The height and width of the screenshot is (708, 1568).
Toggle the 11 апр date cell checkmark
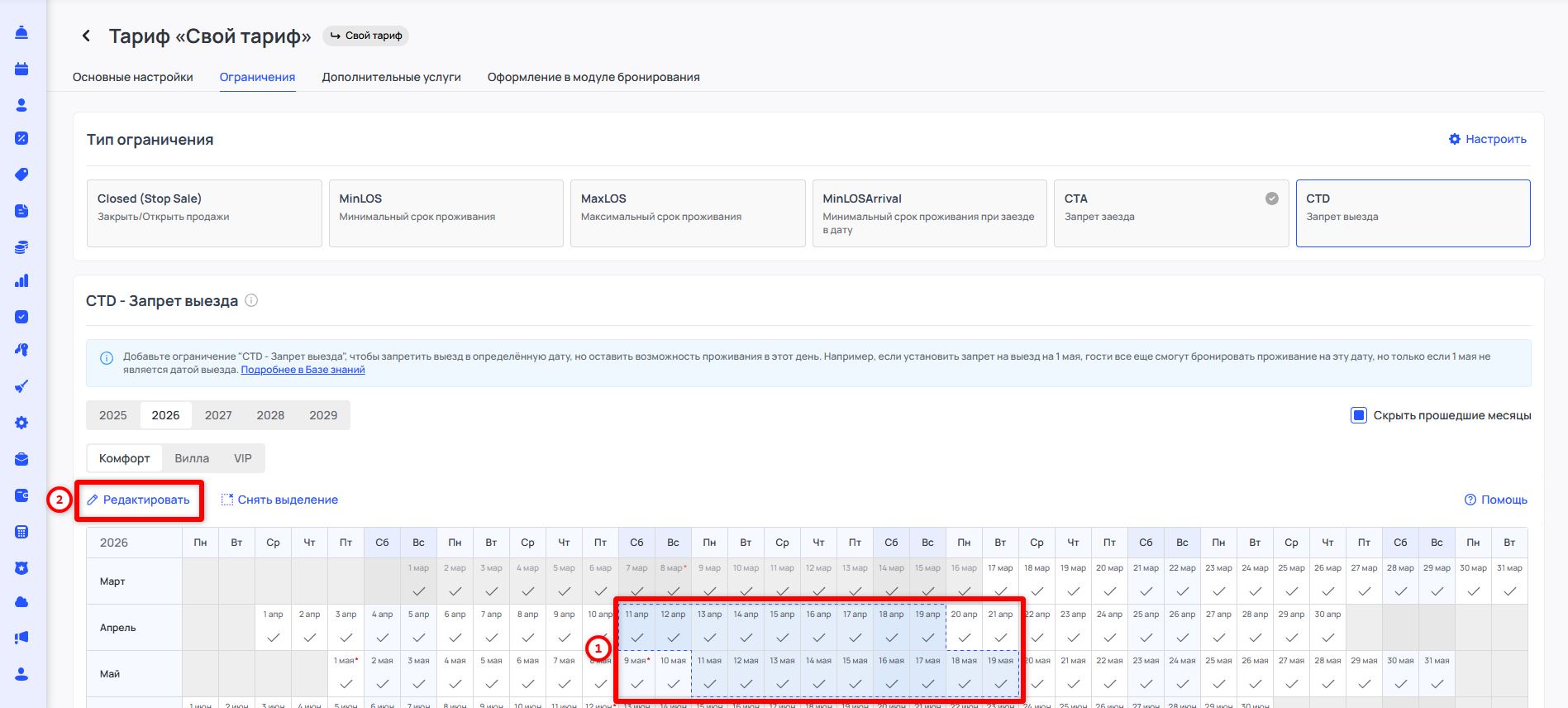tap(636, 637)
